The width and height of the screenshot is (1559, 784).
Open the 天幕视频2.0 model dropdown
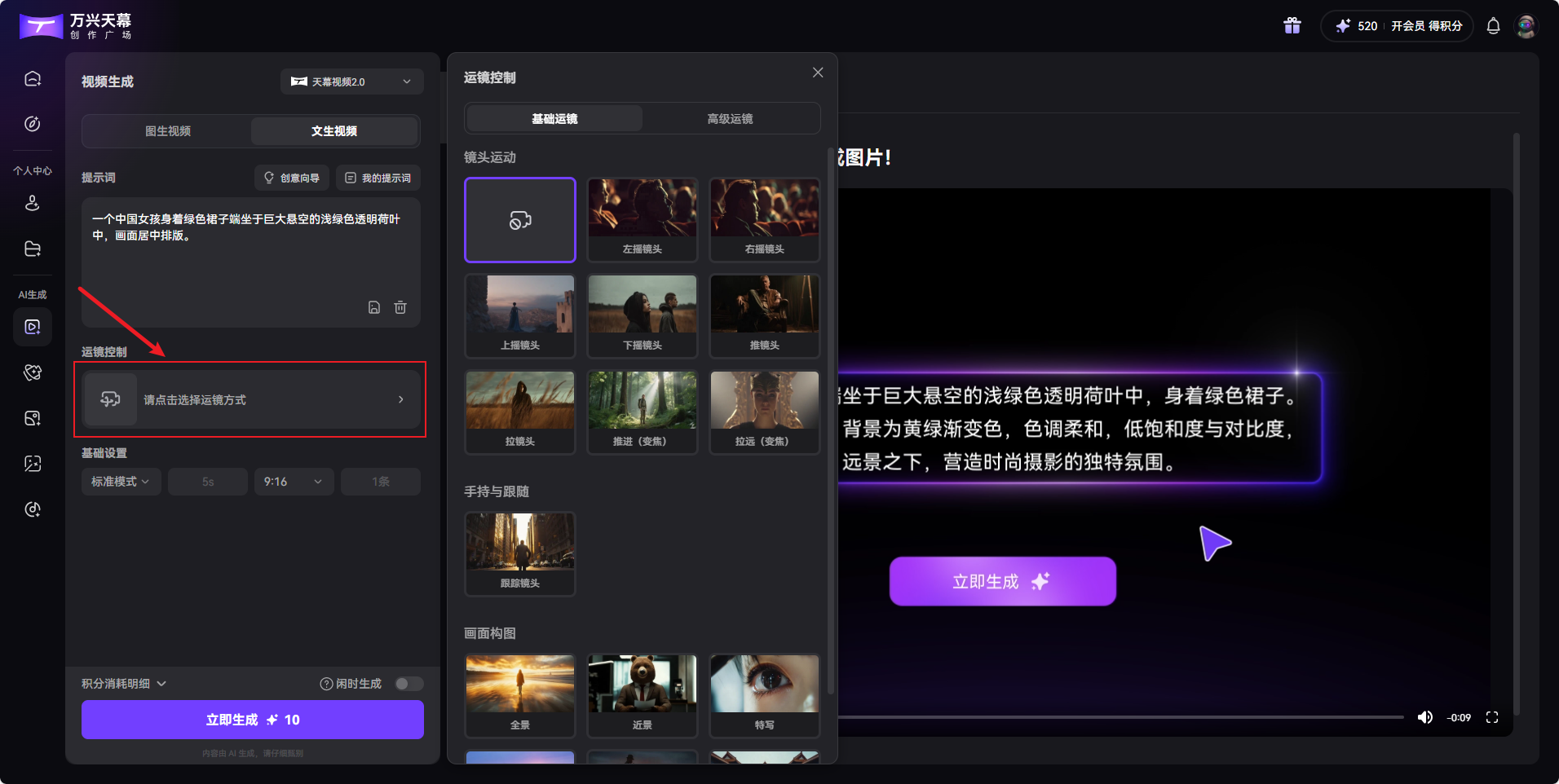(352, 81)
